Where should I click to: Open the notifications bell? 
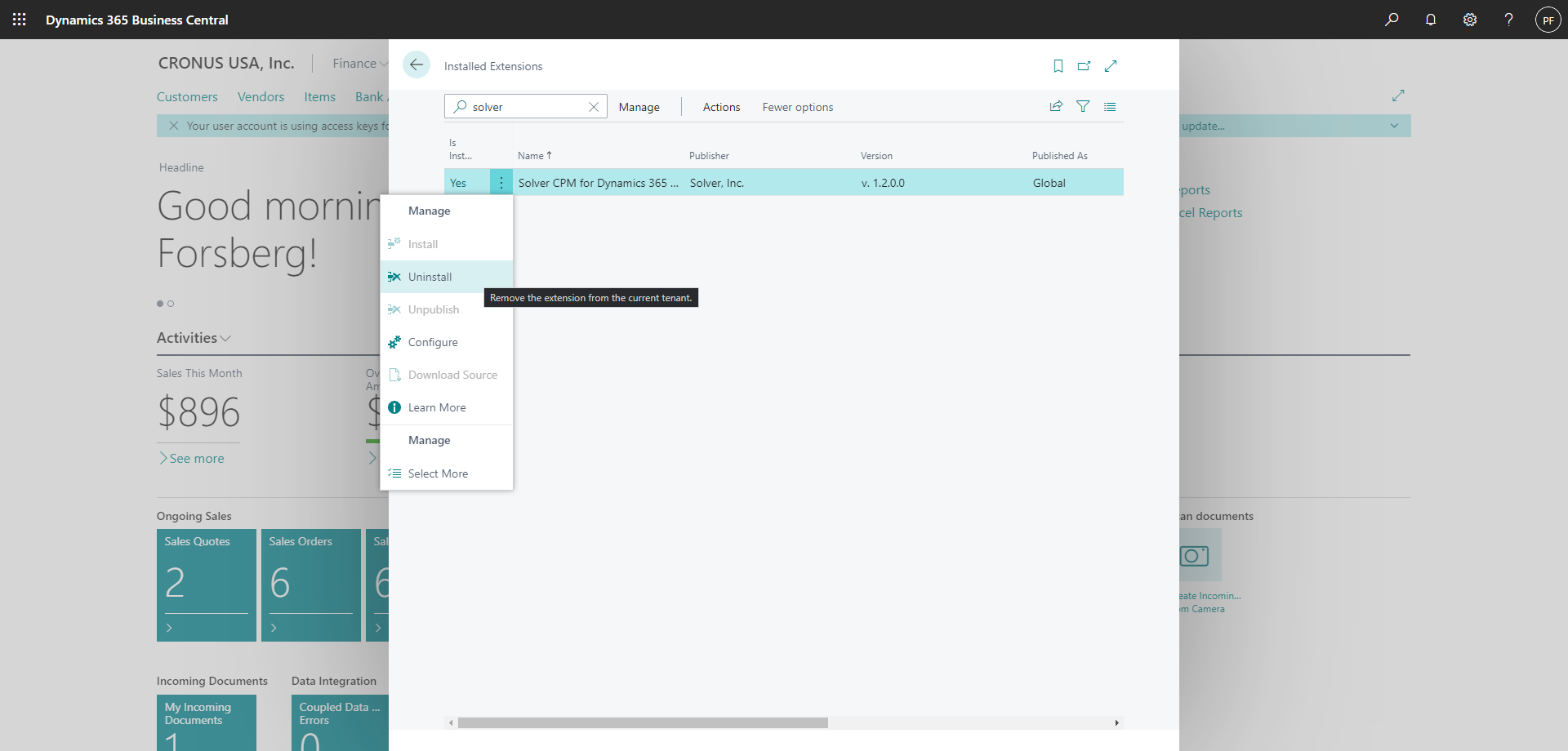[1431, 20]
